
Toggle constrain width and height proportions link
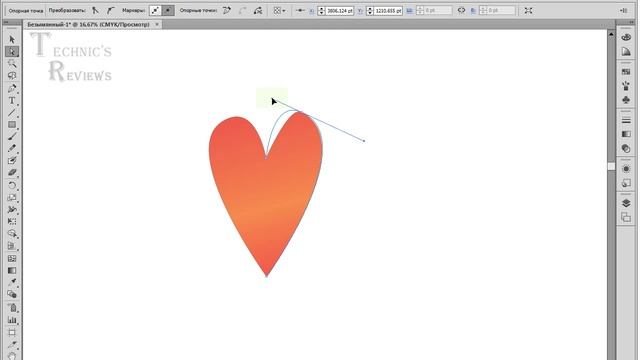click(461, 11)
